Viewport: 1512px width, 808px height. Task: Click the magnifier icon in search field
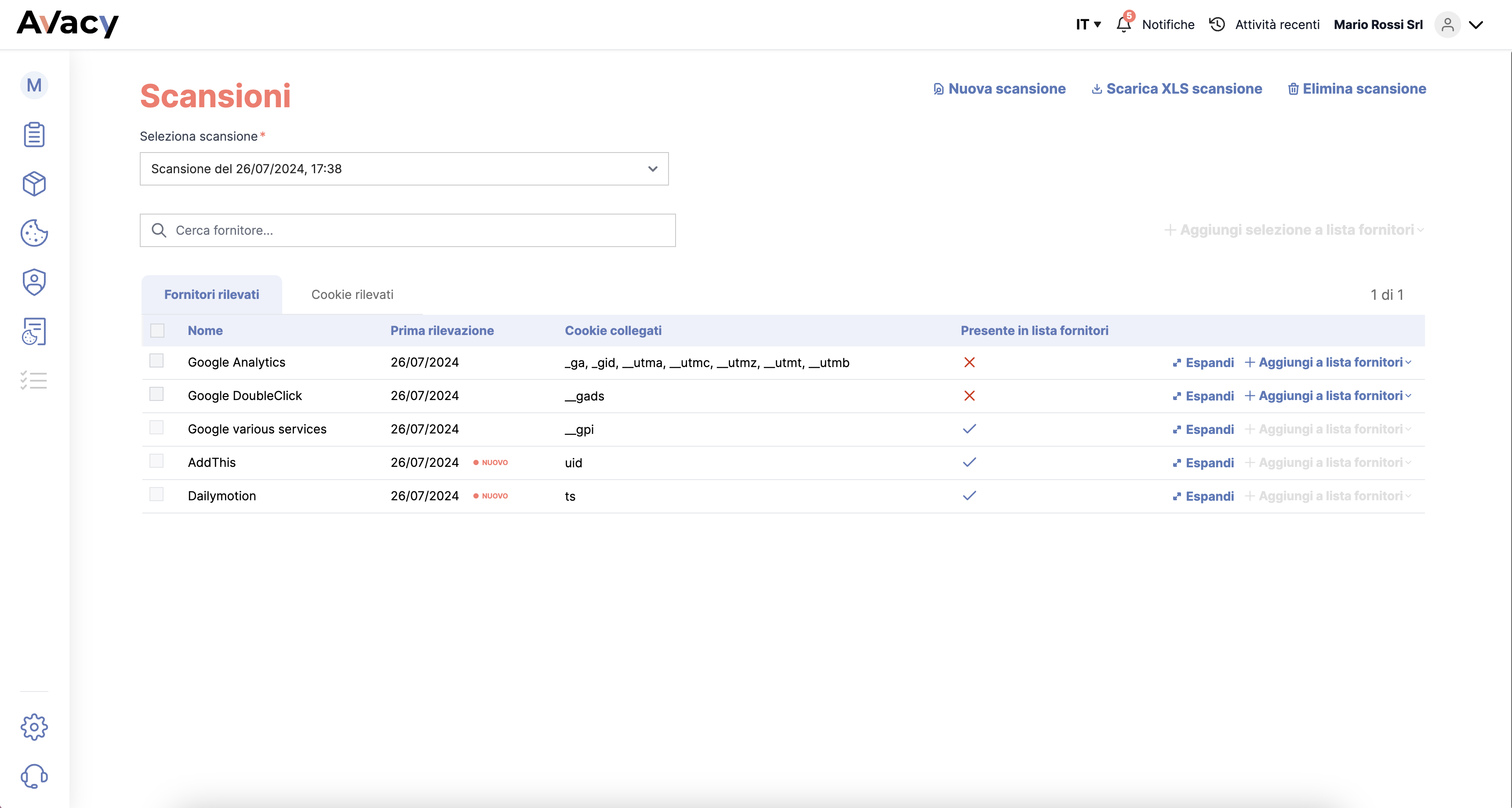click(159, 230)
